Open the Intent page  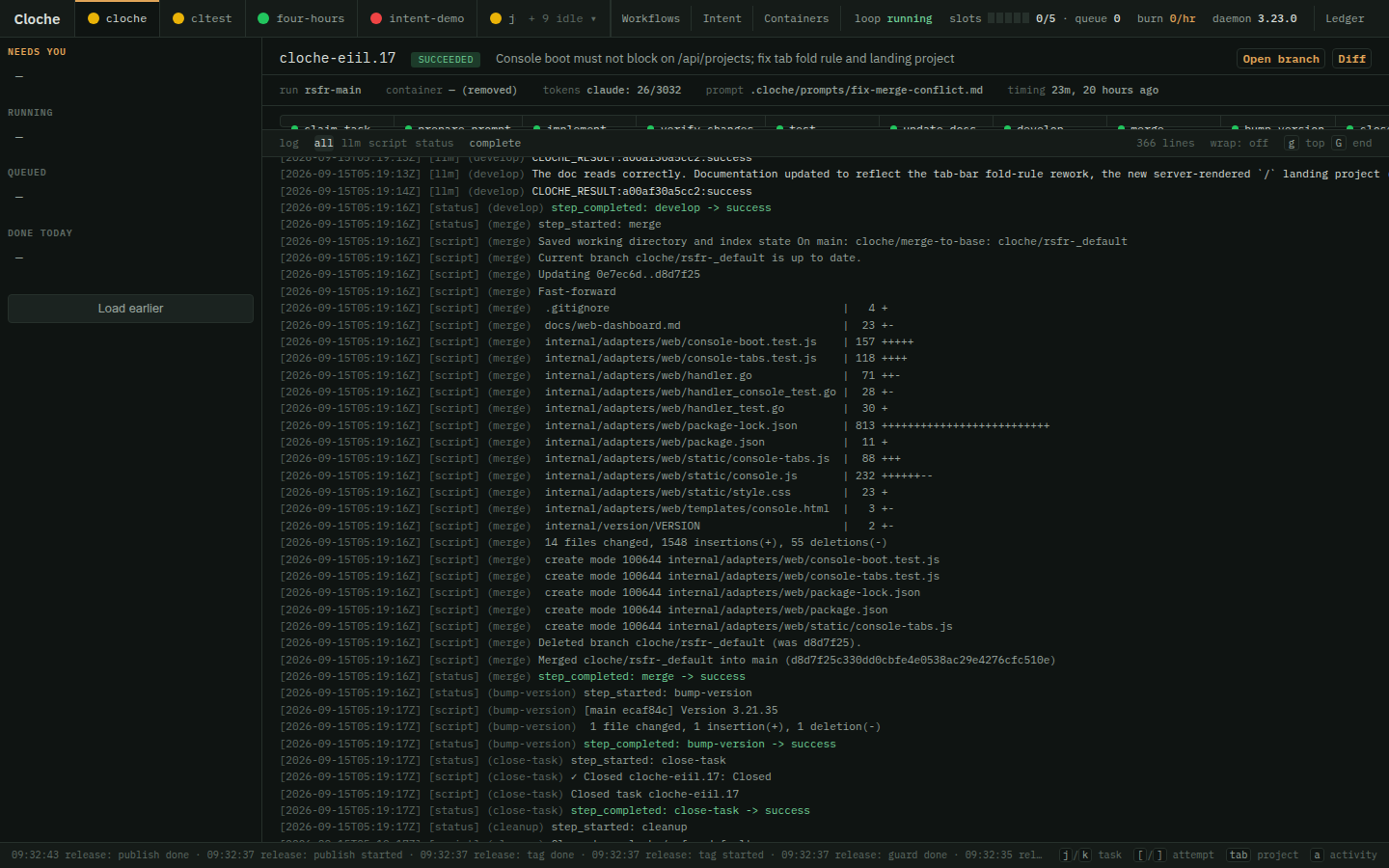[x=722, y=18]
